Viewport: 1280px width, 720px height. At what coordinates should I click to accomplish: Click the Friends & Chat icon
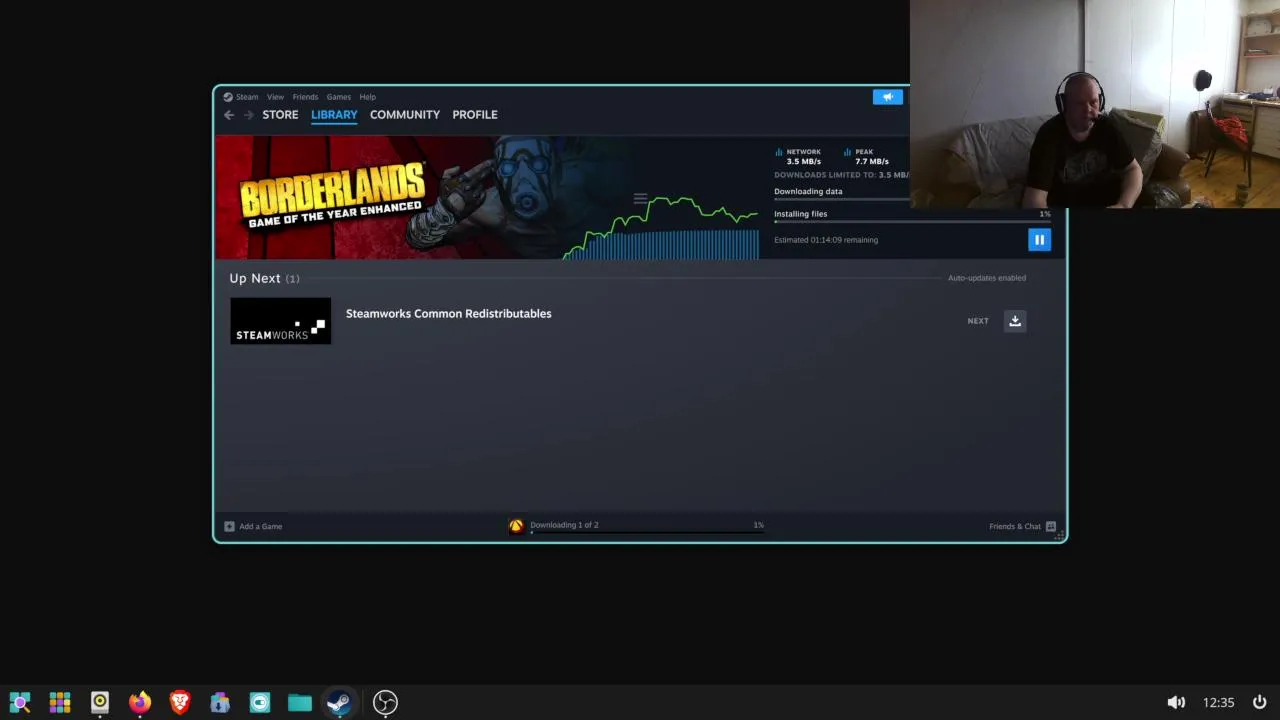coord(1051,526)
